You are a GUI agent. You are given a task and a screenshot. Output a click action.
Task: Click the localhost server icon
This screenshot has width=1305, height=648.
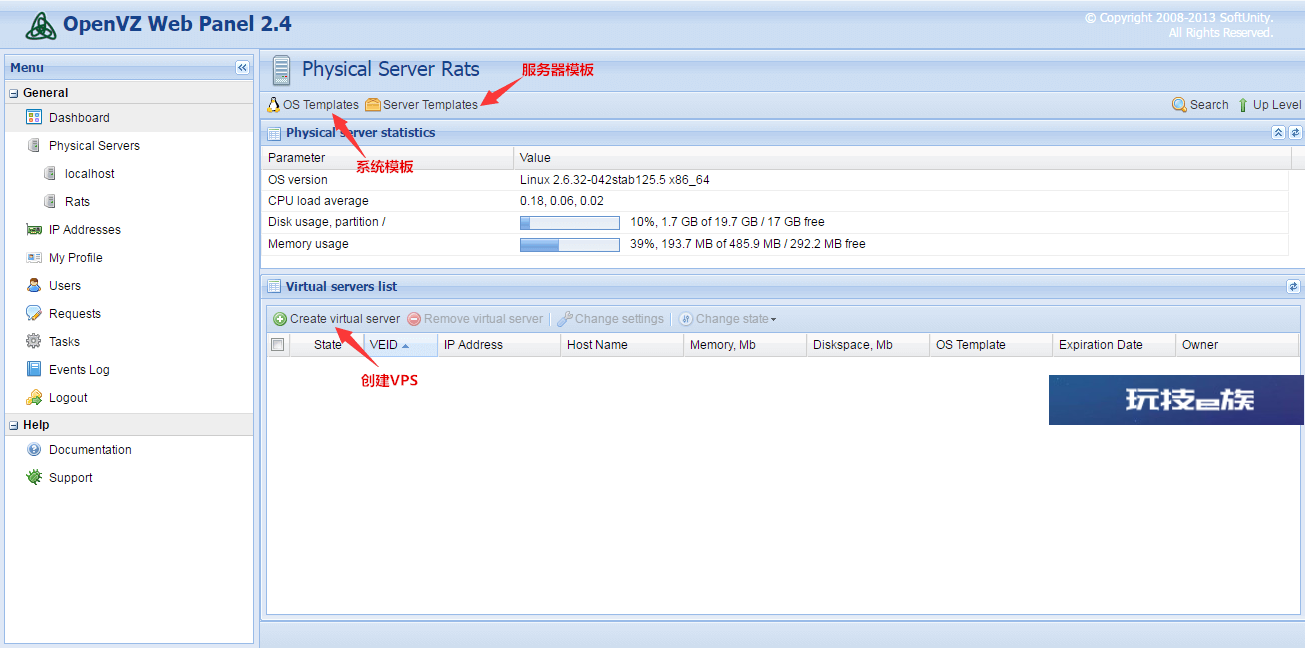50,173
